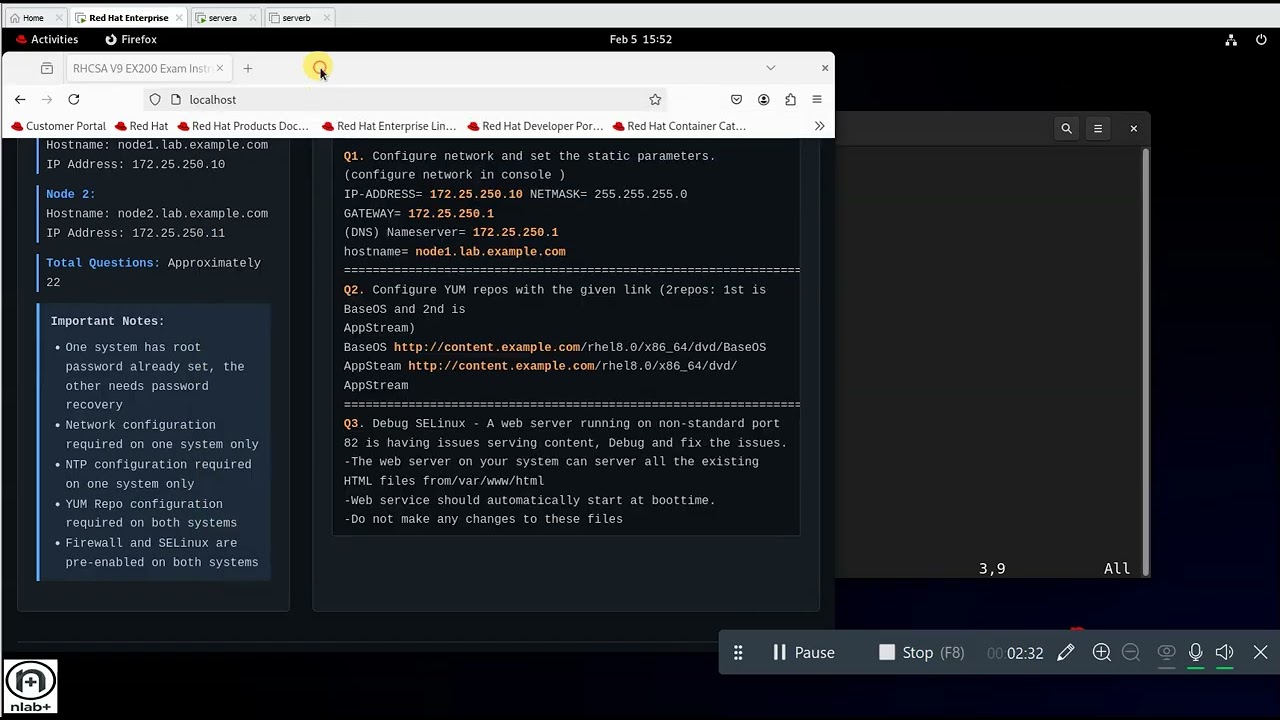1280x720 pixels.
Task: Toggle the microphone in recorder bar
Action: click(x=1195, y=652)
